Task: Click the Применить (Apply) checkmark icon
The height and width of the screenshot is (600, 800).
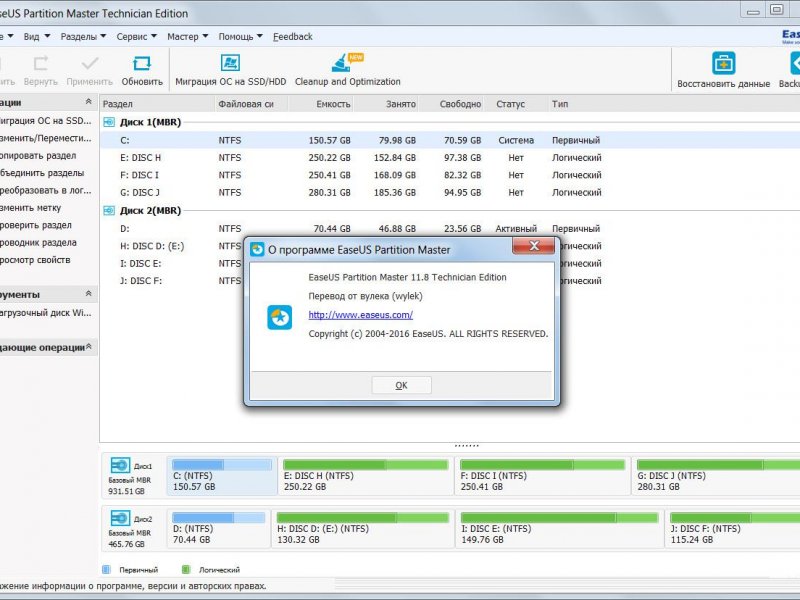Action: pyautogui.click(x=90, y=63)
